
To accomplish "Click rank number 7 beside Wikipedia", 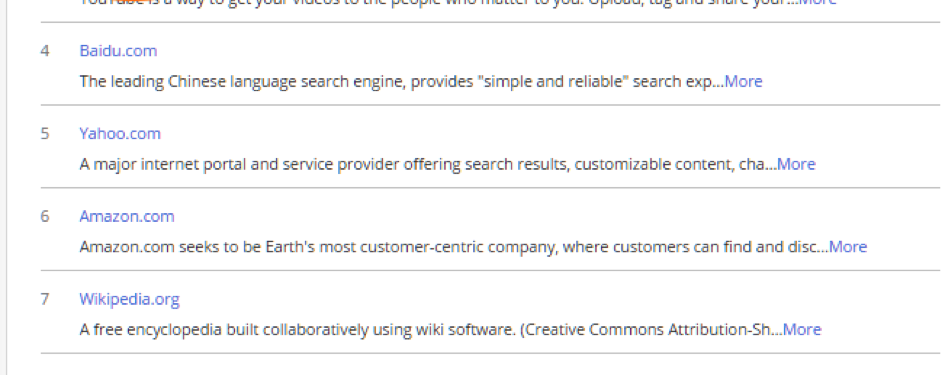I will point(45,299).
